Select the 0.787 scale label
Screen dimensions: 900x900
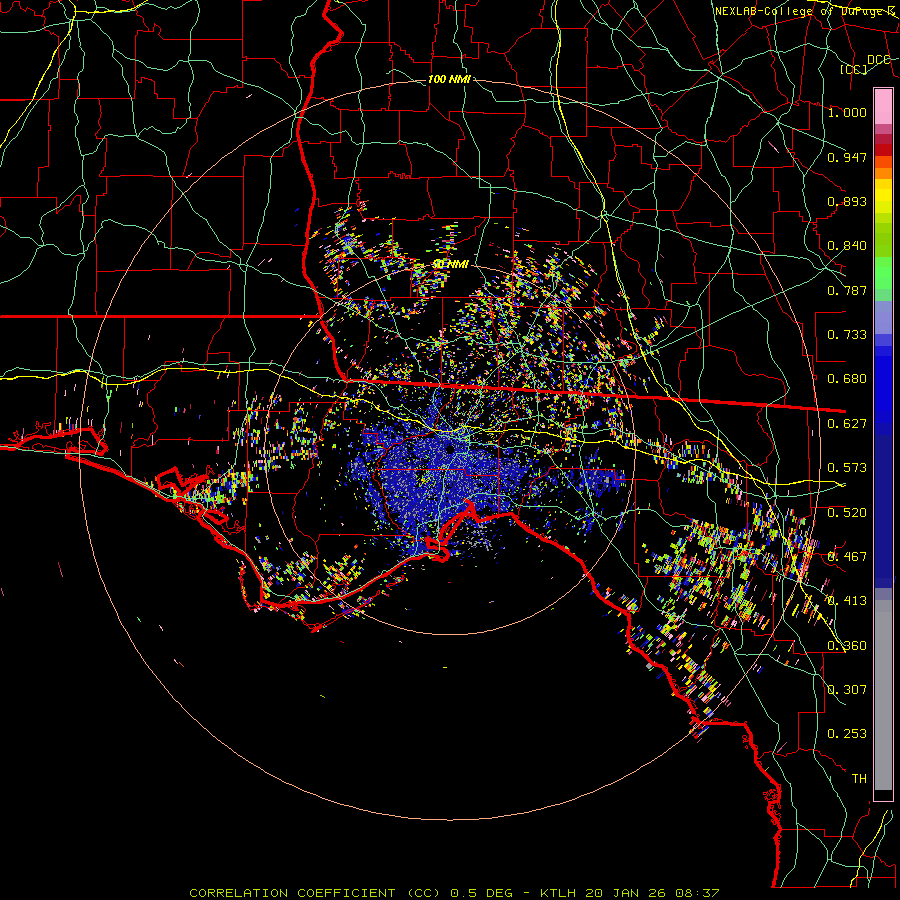tap(847, 290)
